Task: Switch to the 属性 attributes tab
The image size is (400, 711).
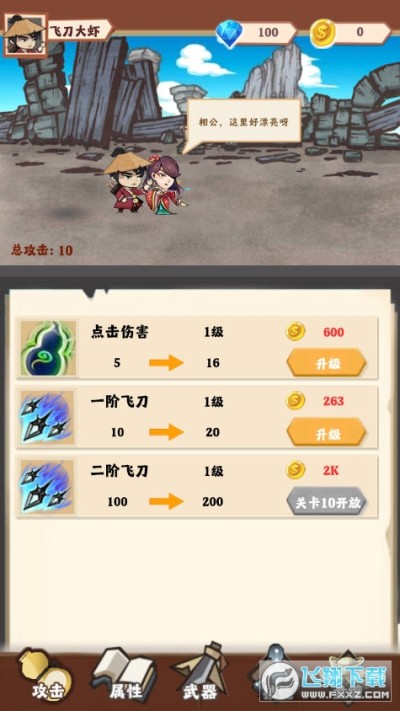Action: [x=124, y=678]
